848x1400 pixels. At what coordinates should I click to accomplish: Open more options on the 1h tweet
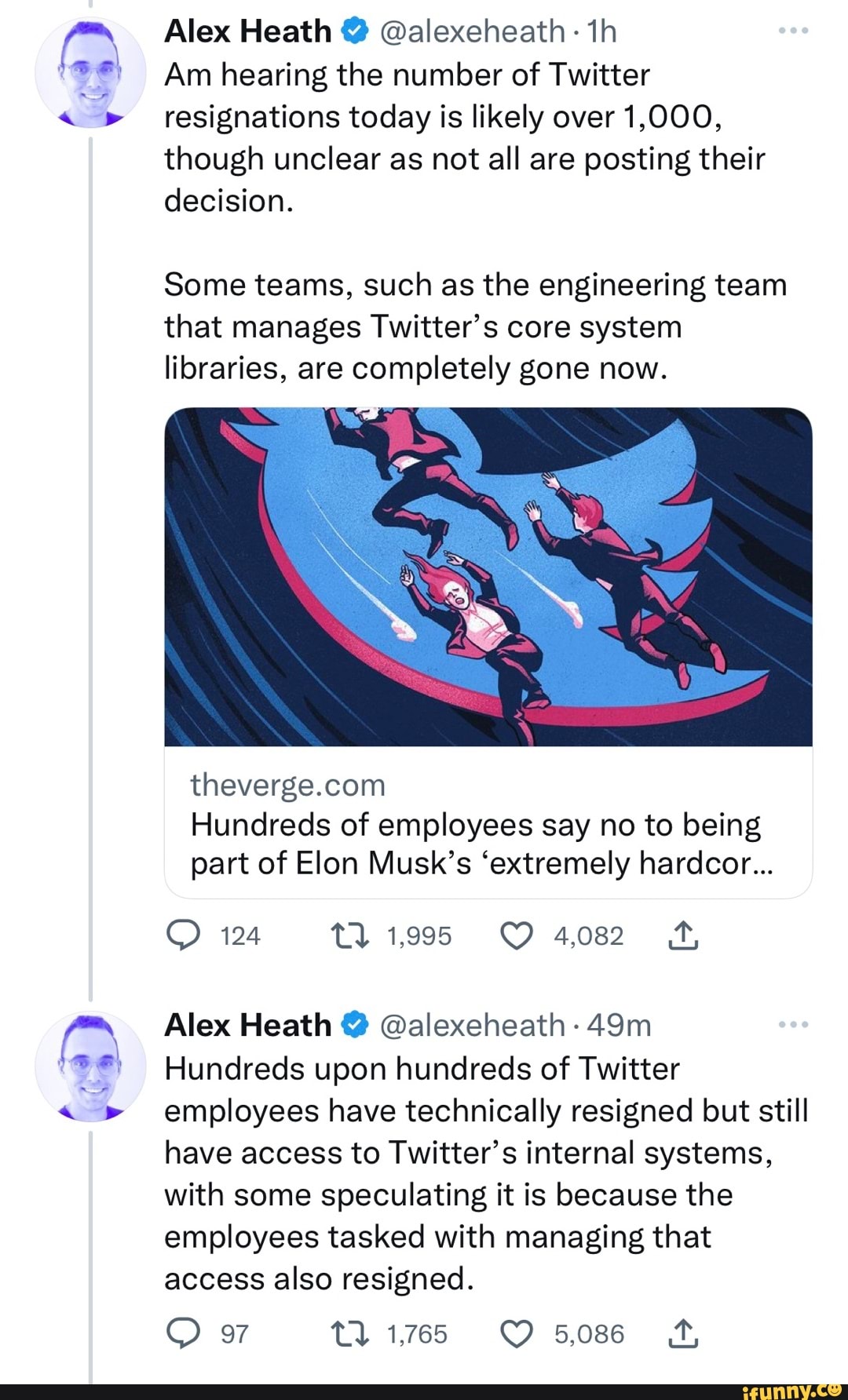pyautogui.click(x=793, y=31)
